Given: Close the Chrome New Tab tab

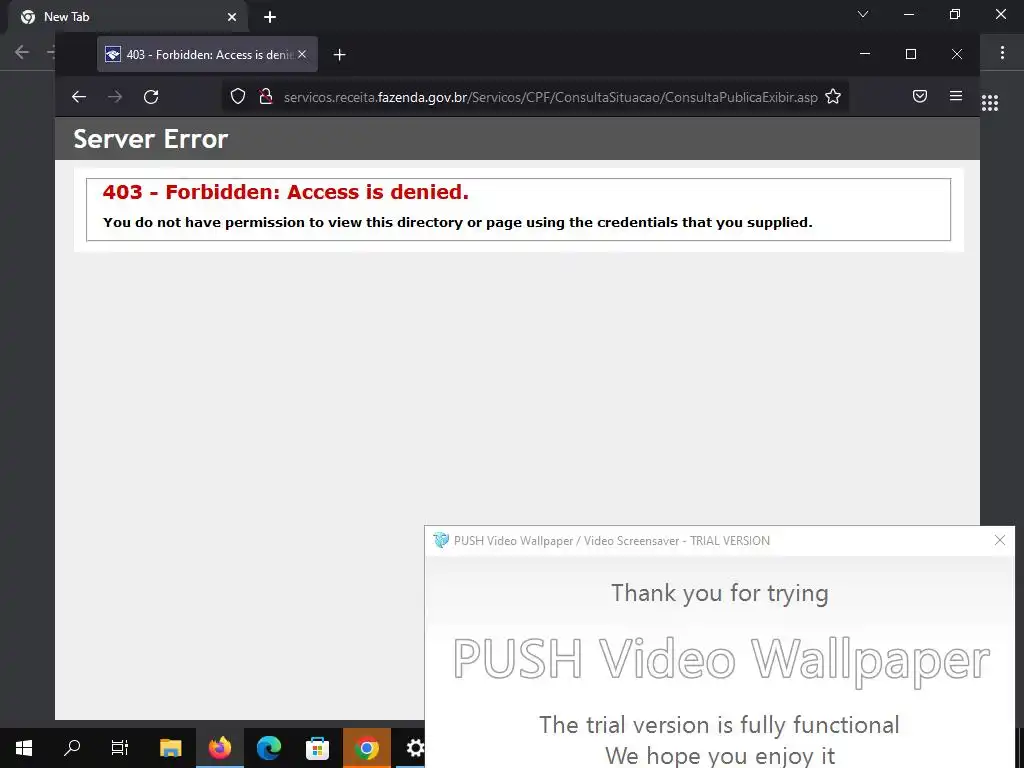Looking at the screenshot, I should pyautogui.click(x=232, y=17).
